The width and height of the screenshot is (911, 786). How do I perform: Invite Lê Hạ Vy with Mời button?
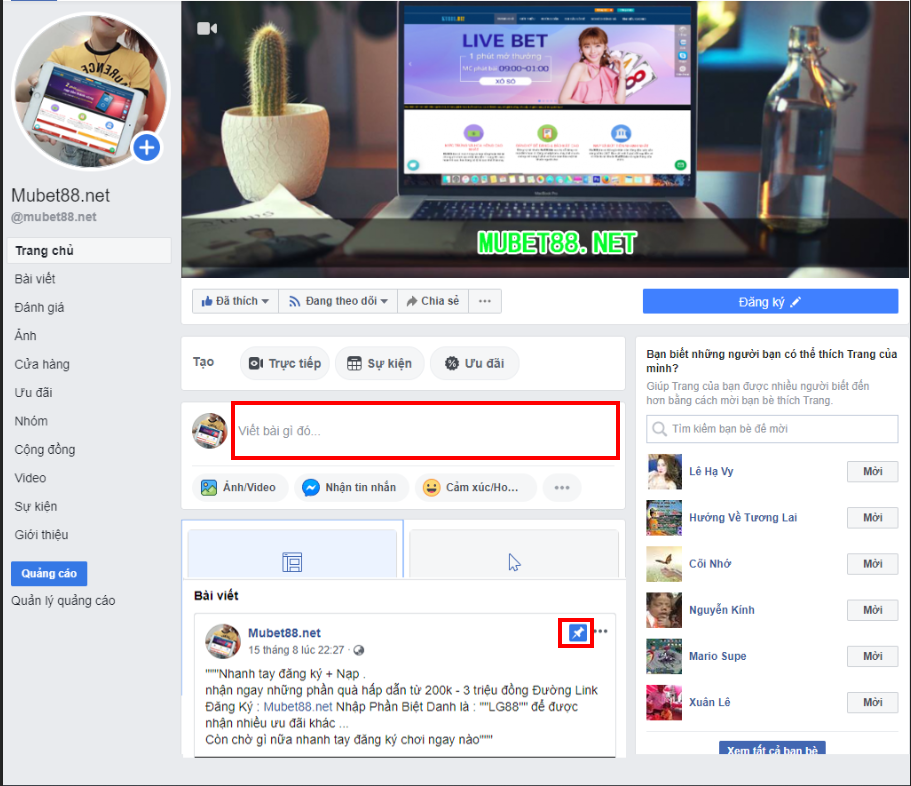872,472
